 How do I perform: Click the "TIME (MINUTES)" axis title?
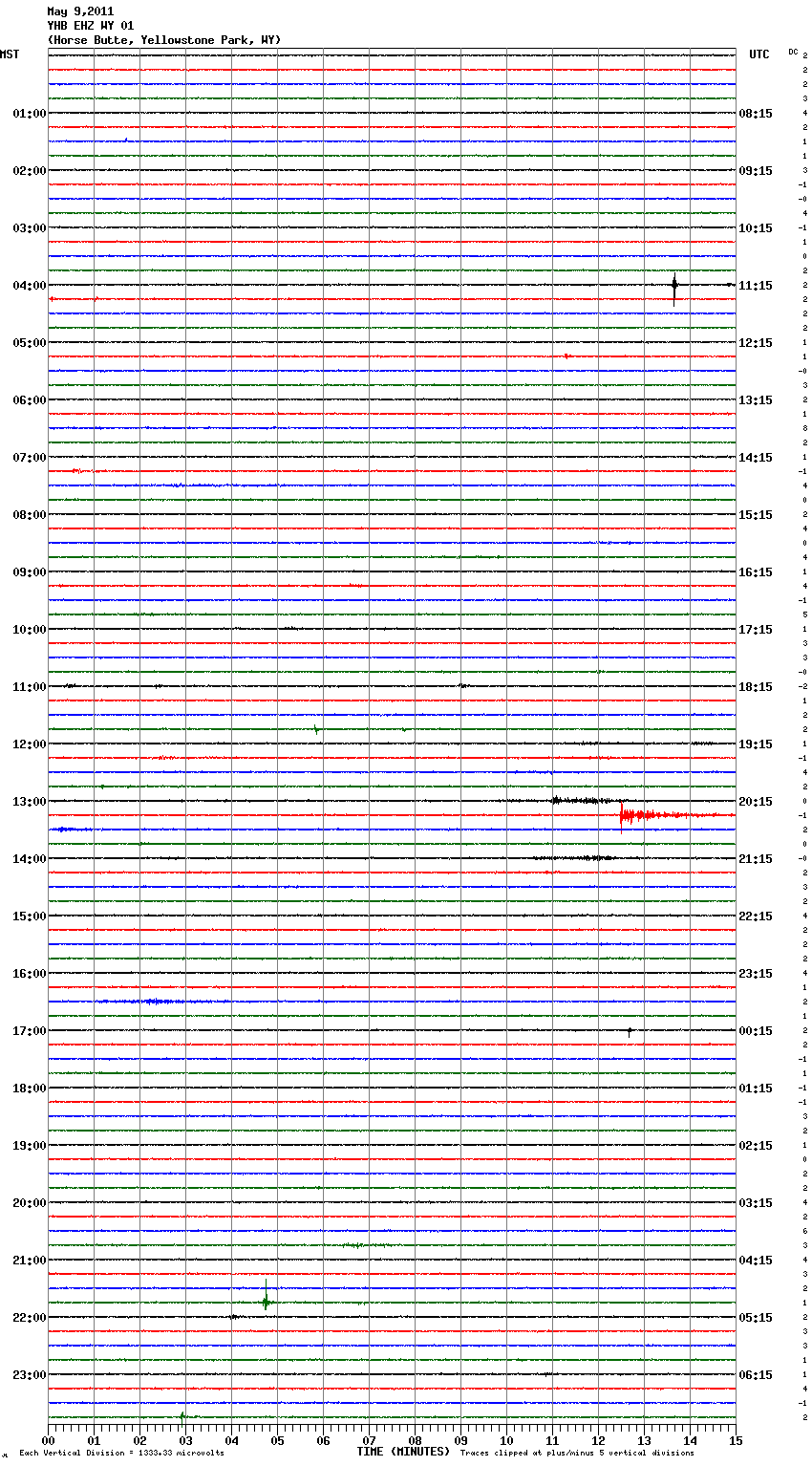[403, 1452]
